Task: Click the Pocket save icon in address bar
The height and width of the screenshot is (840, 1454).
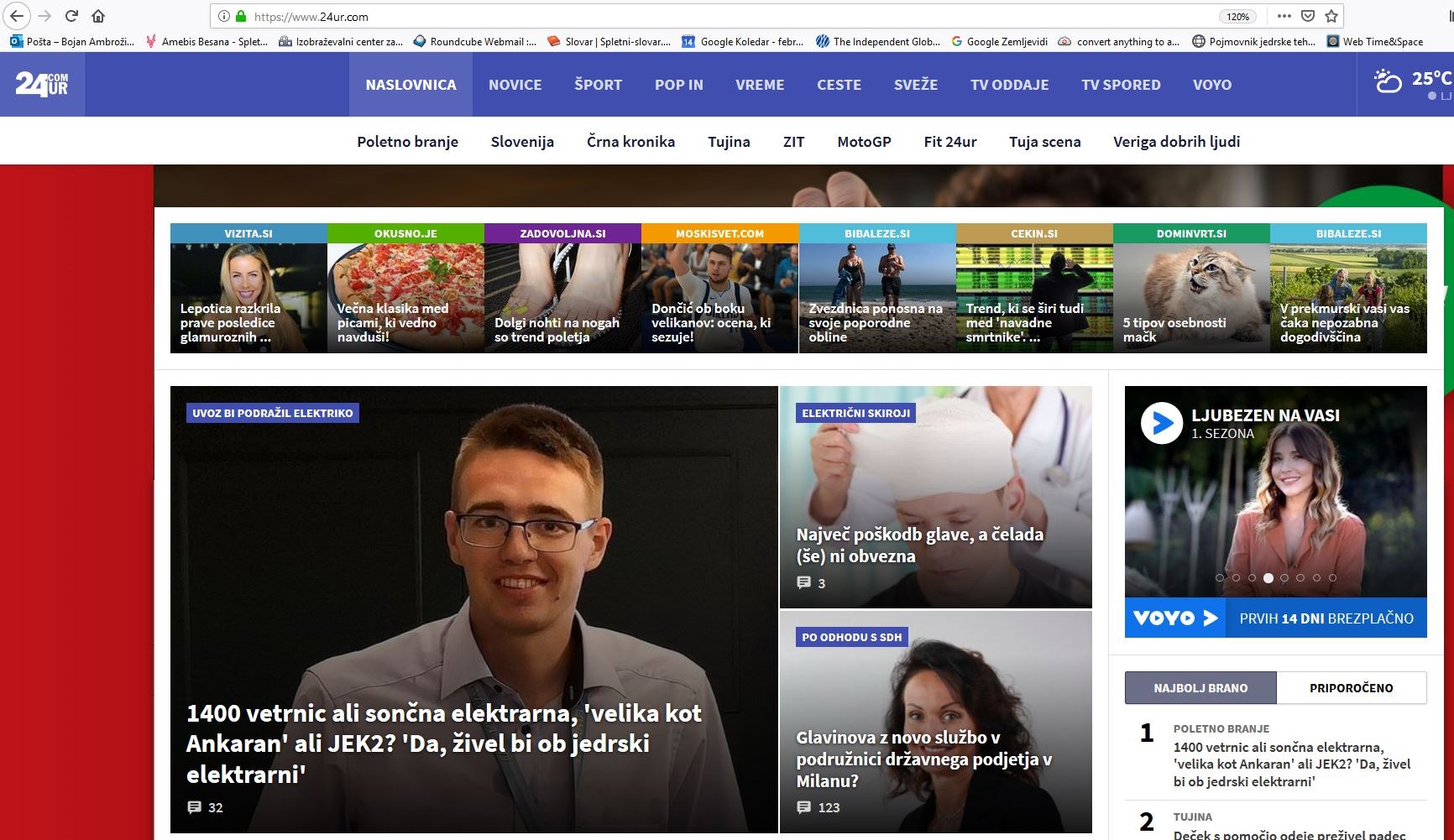Action: click(x=1308, y=16)
